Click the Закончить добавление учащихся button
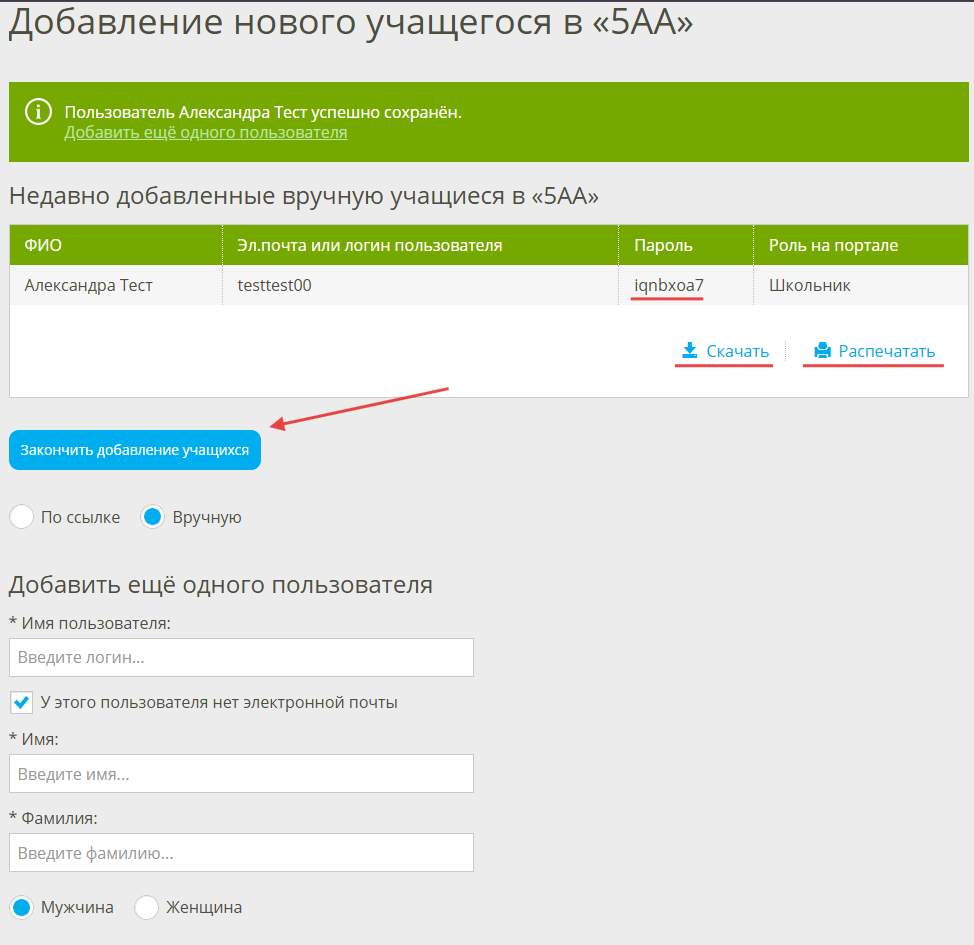 (x=135, y=450)
